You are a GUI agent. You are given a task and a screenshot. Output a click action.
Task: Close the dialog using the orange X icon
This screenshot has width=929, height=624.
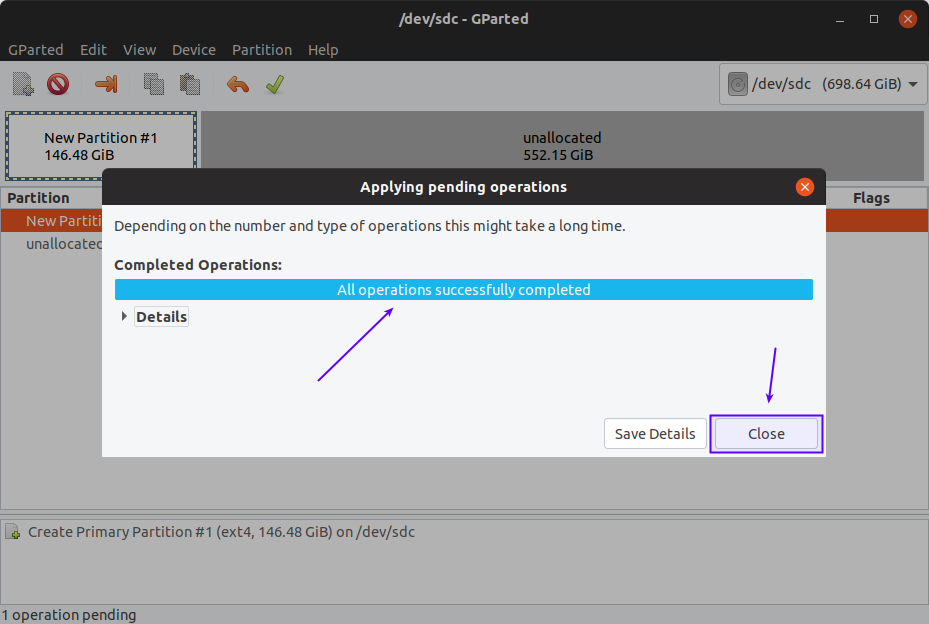804,187
